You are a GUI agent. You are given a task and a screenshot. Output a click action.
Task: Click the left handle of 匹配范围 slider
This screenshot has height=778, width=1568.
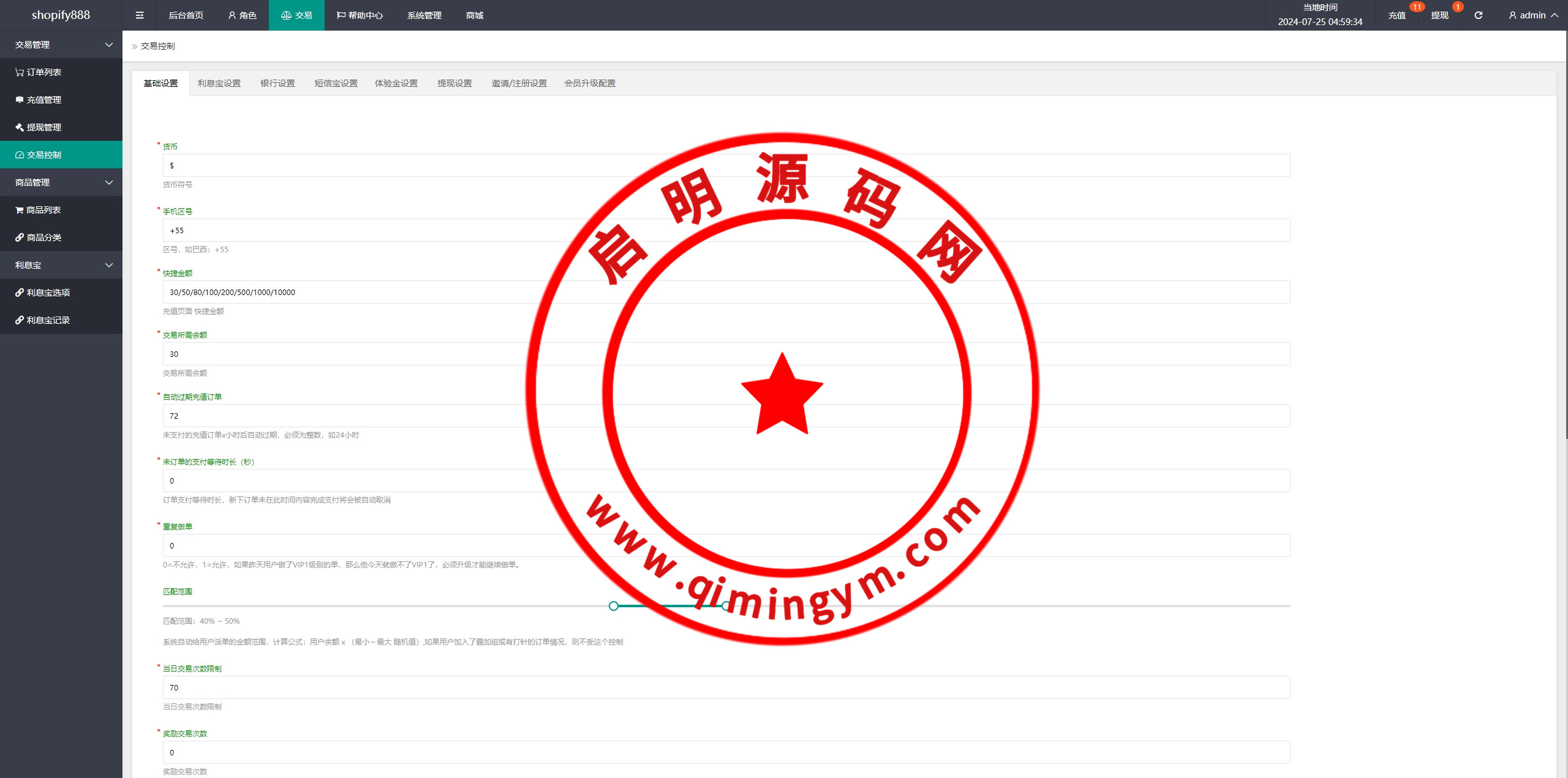[614, 606]
